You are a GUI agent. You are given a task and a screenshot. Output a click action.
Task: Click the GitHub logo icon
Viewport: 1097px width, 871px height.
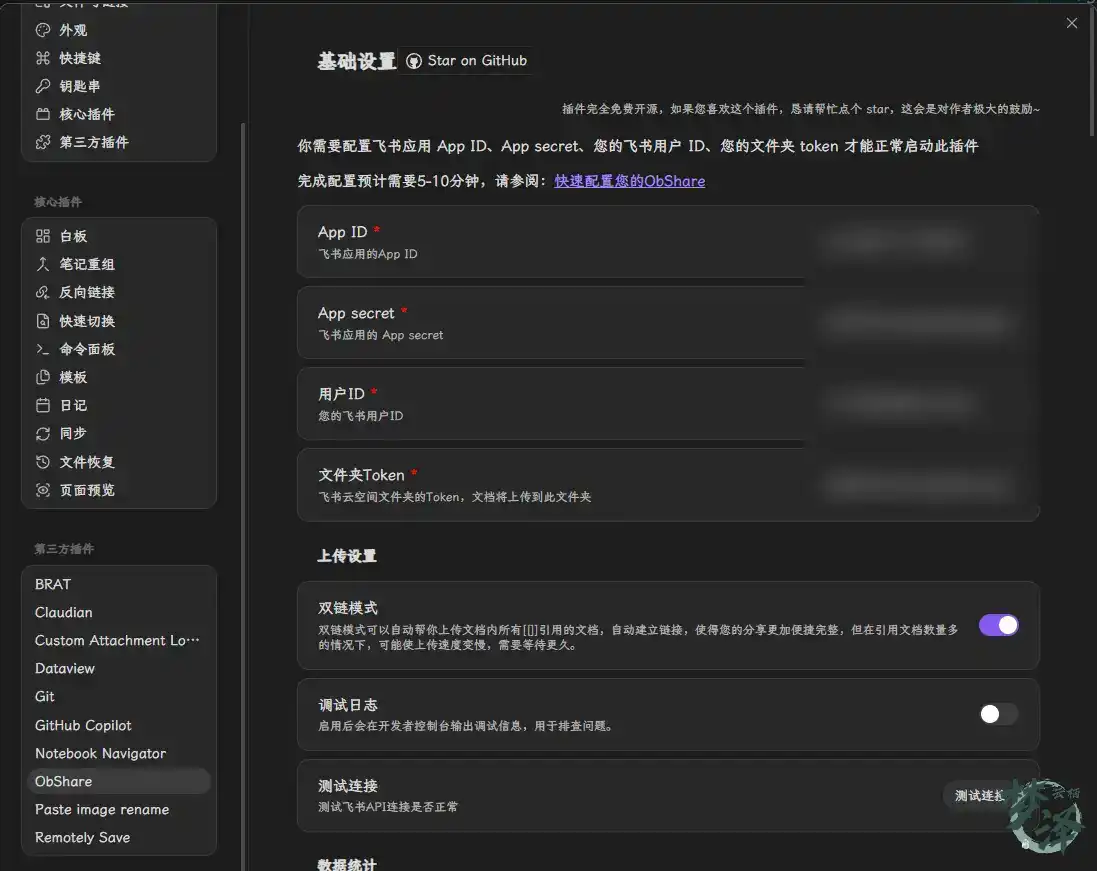point(414,61)
